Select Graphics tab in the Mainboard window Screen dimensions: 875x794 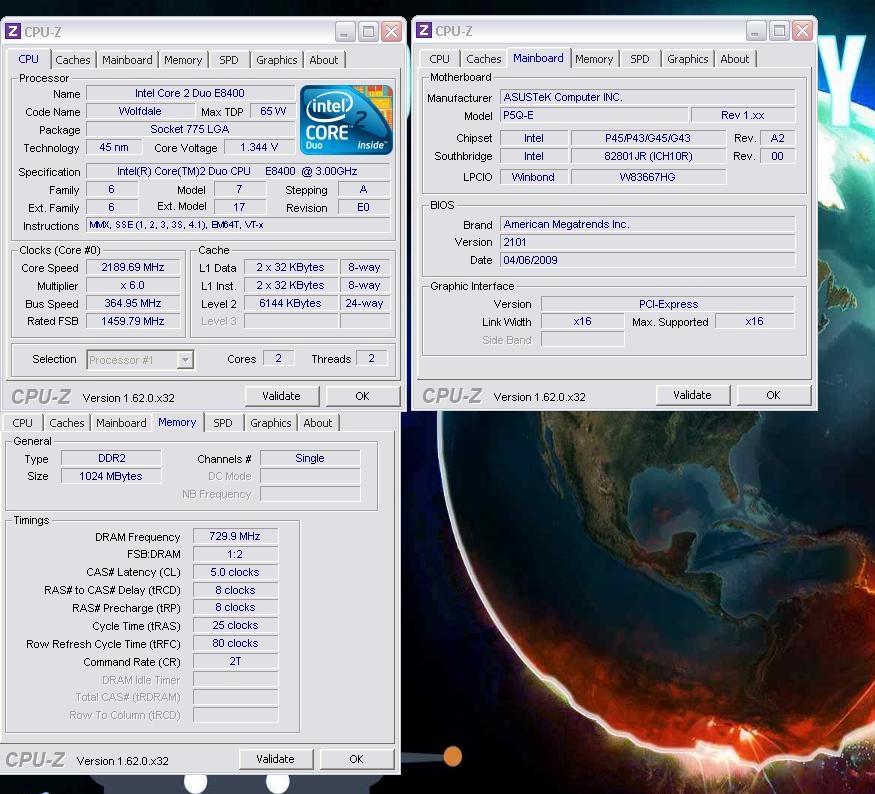tap(688, 59)
